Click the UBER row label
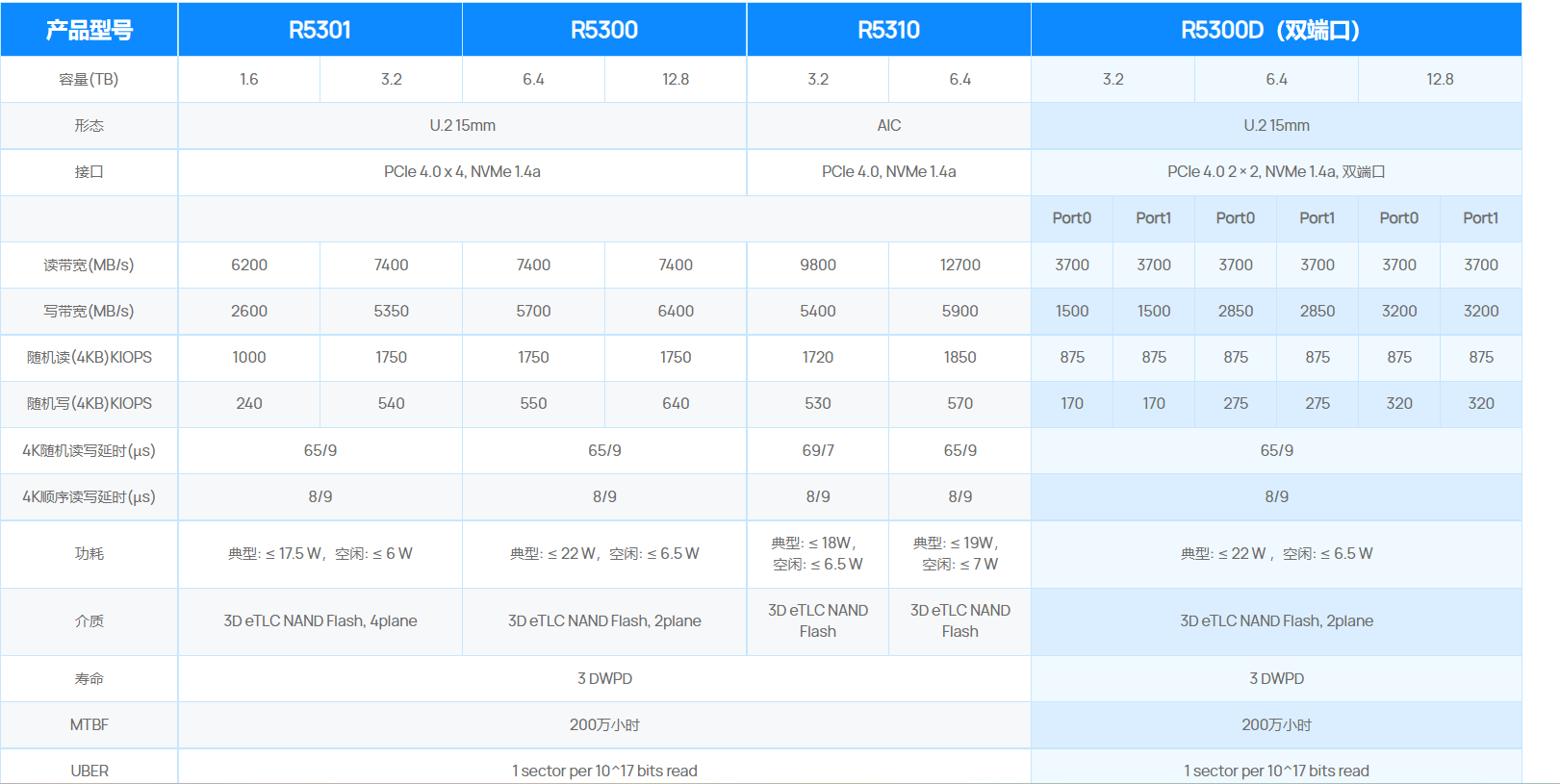Viewport: 1560px width, 784px height. coord(89,771)
